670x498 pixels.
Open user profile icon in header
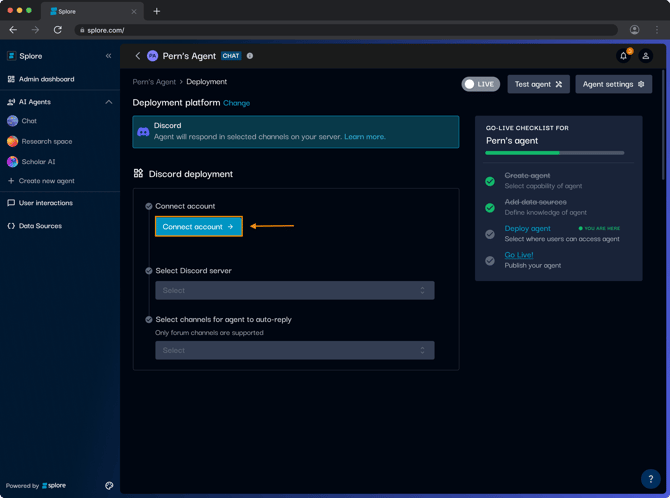click(646, 56)
